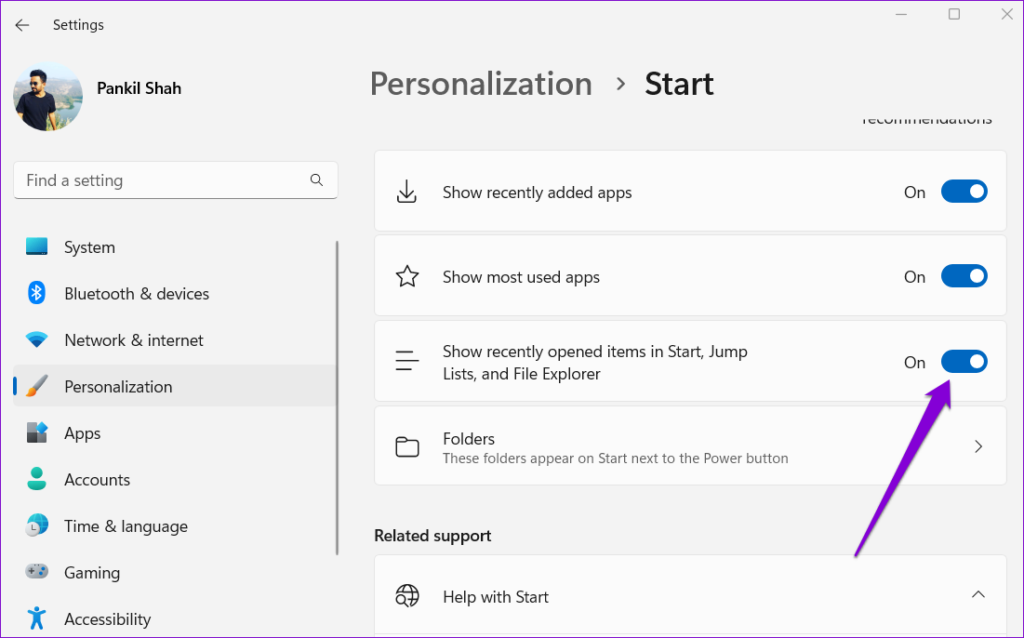Click Start in the breadcrumb trail
This screenshot has height=638, width=1024.
[x=679, y=84]
